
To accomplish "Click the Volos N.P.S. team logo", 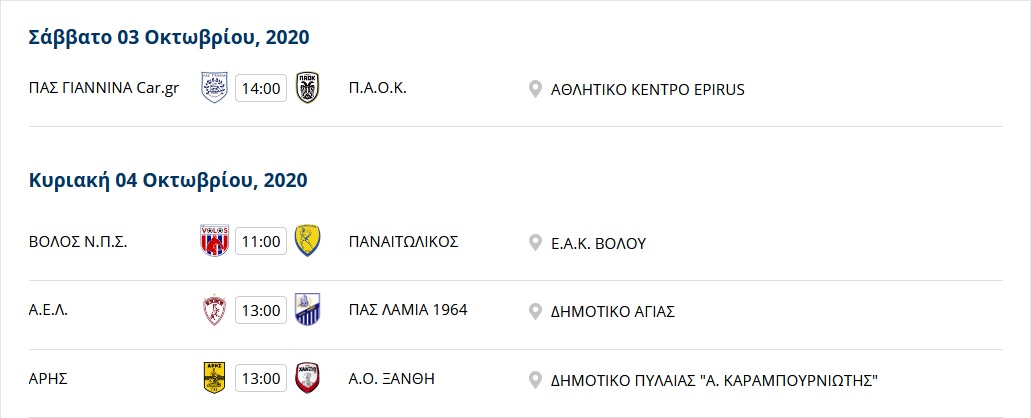I will pyautogui.click(x=214, y=241).
